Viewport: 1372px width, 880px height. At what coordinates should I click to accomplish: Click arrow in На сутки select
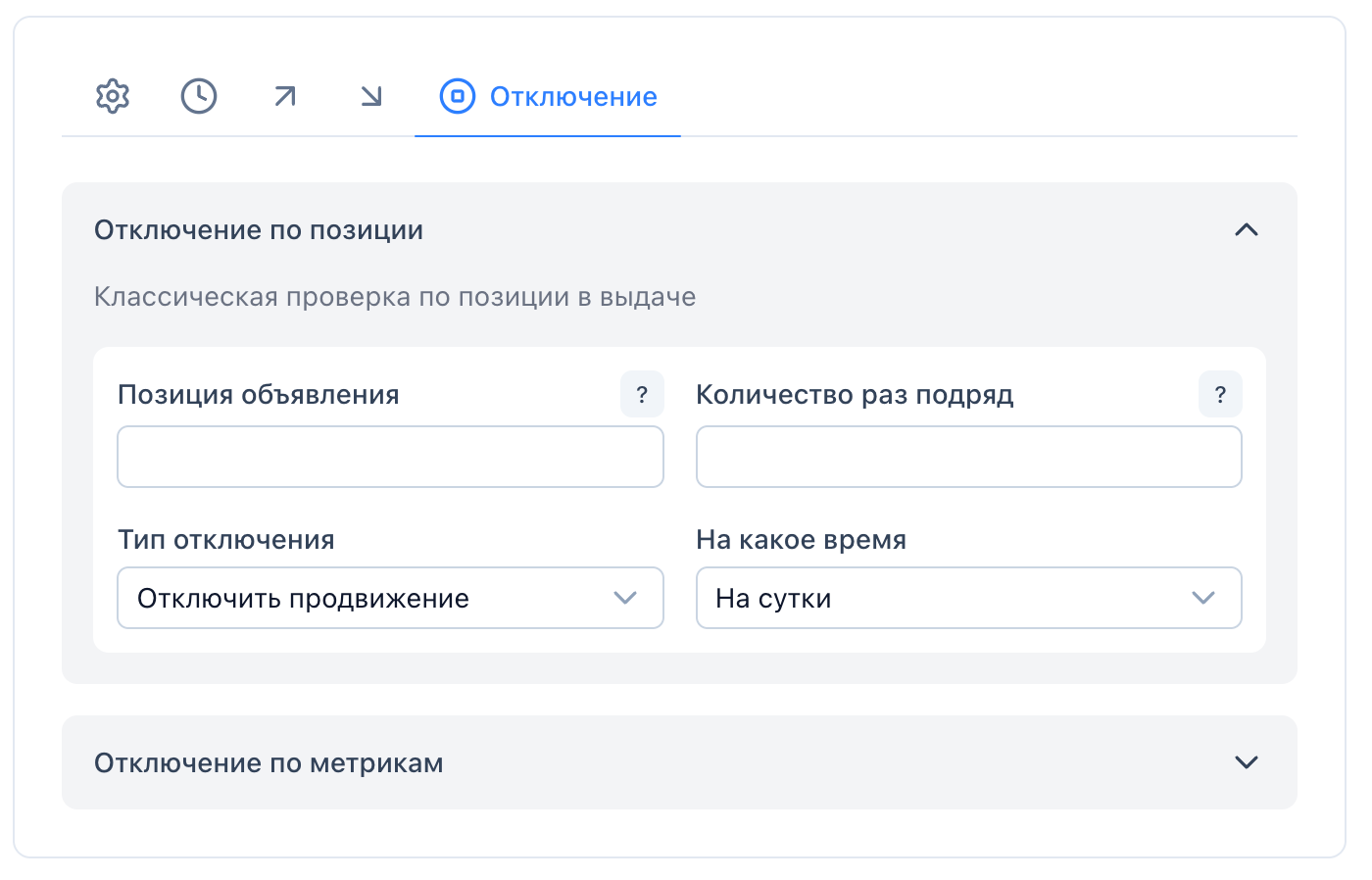[x=1203, y=598]
